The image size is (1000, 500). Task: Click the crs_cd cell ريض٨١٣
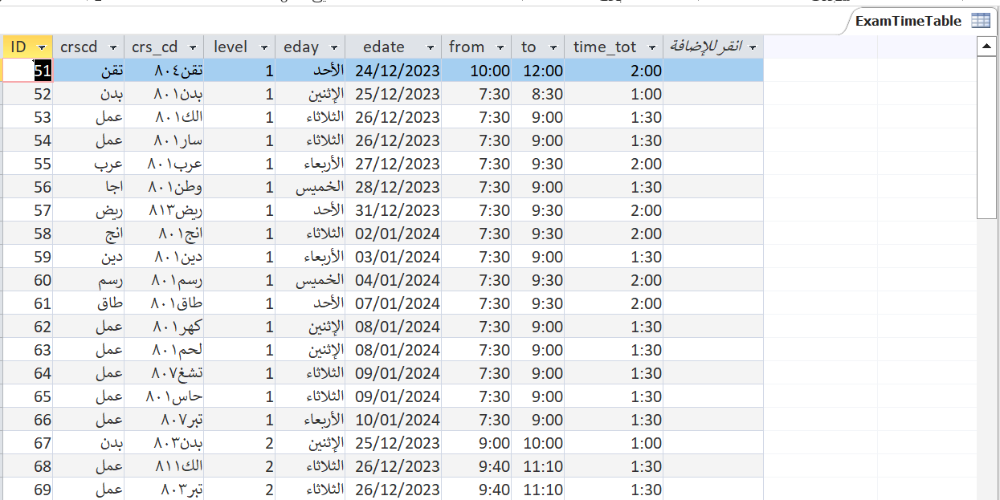click(165, 210)
